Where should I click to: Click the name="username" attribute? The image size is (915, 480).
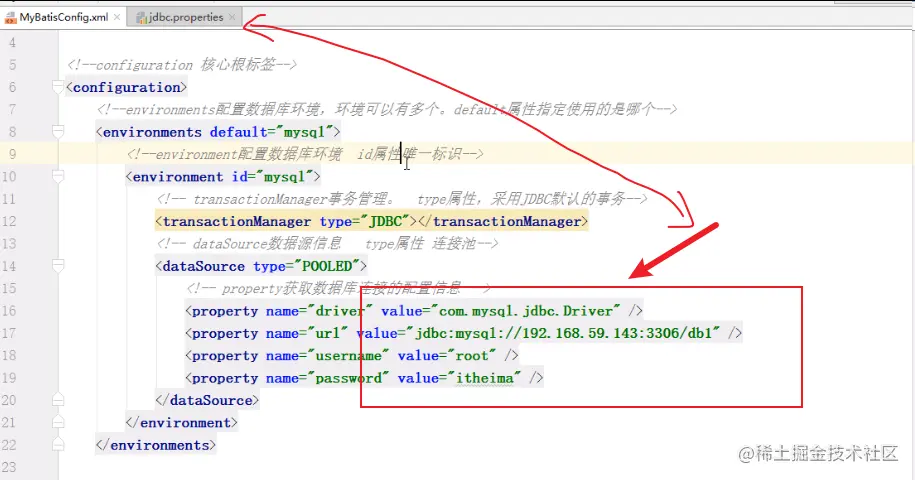pos(327,356)
